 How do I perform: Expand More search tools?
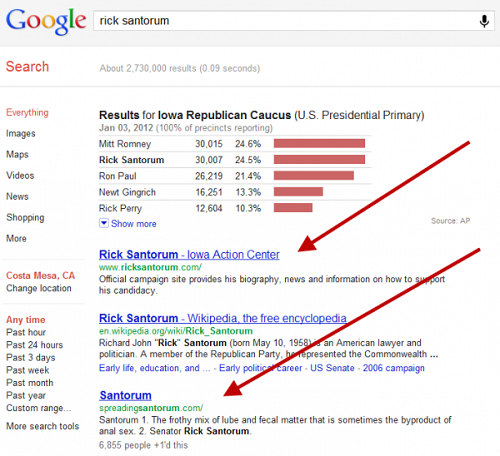[x=43, y=426]
